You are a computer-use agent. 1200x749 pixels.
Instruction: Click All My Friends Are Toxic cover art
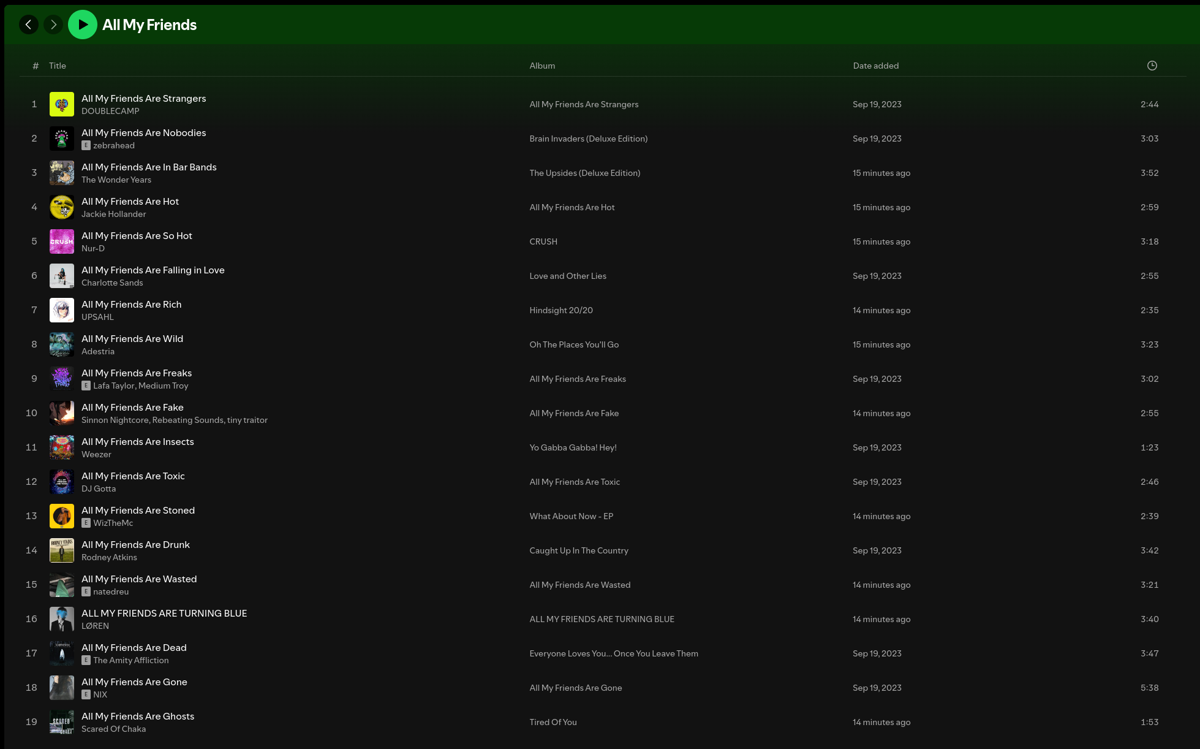(62, 482)
